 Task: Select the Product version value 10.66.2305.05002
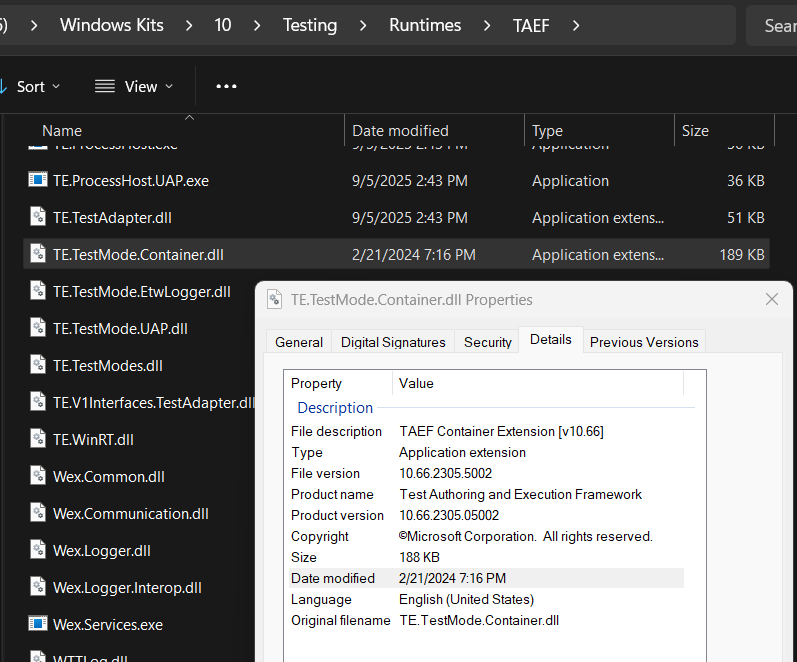449,515
